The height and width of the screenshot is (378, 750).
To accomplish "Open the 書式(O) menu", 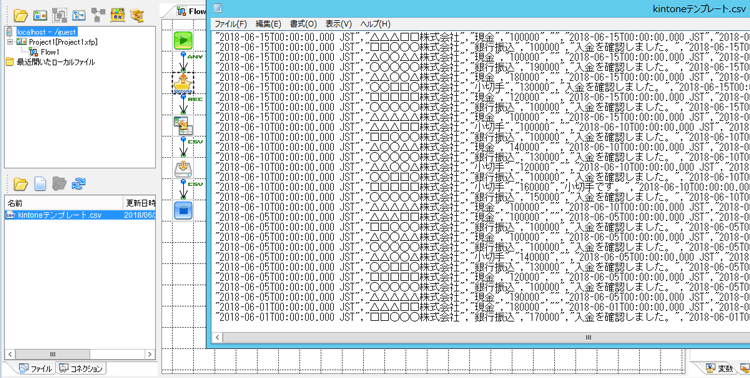I will [x=303, y=24].
